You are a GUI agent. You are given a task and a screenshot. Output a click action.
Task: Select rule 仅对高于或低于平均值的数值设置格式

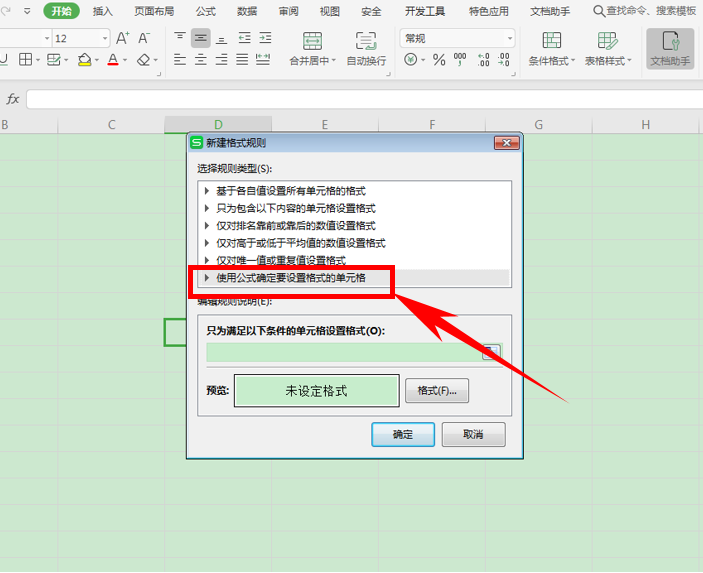354,243
